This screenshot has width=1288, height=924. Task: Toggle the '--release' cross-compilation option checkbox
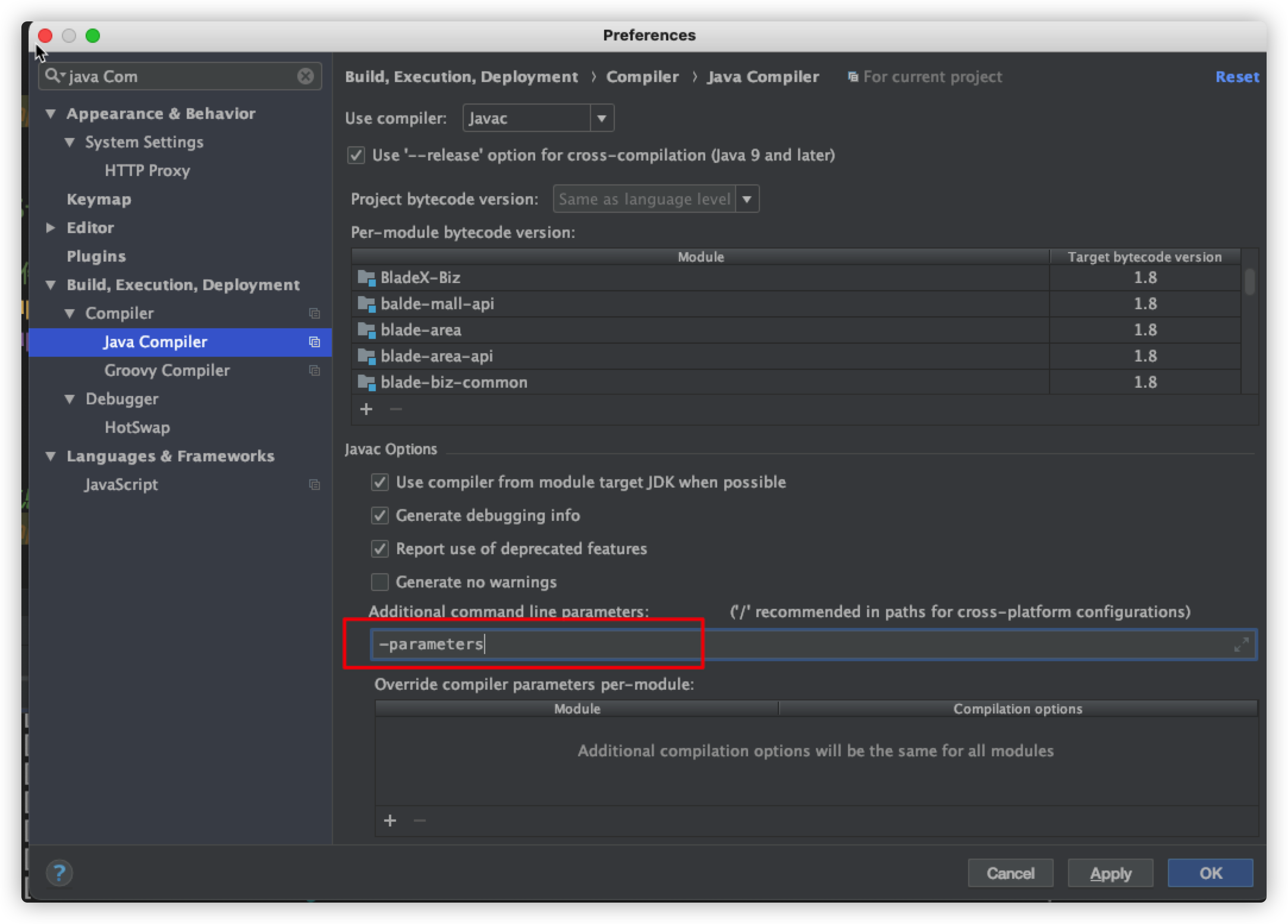[356, 156]
